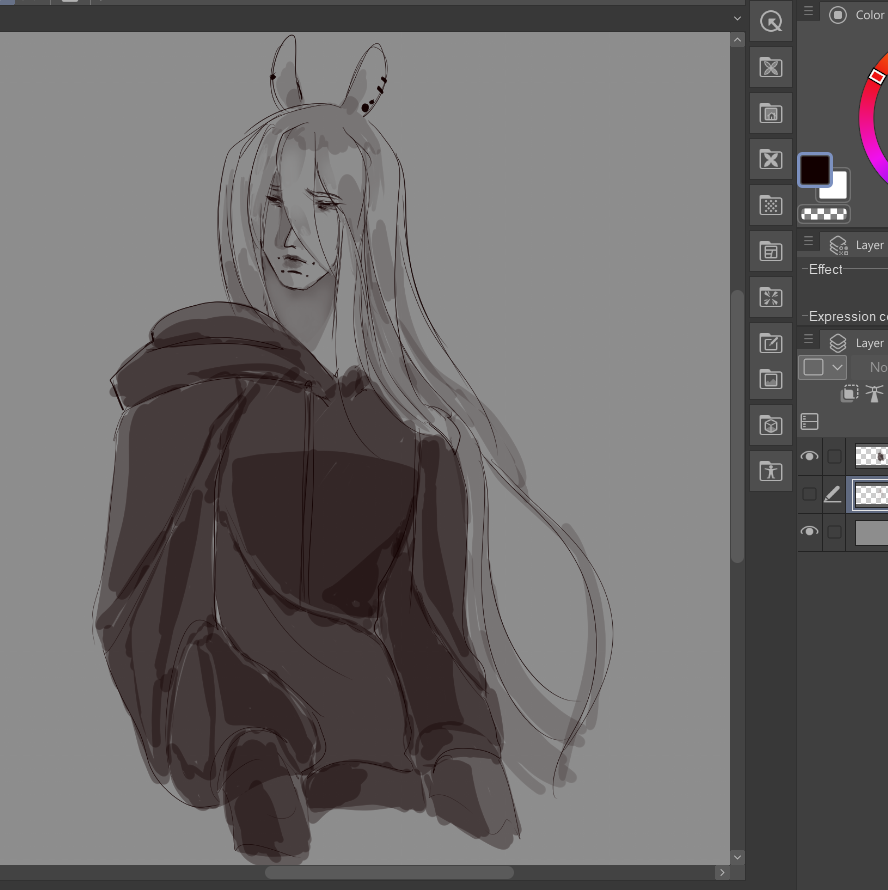Switch to the Layer palette tab

pos(855,343)
